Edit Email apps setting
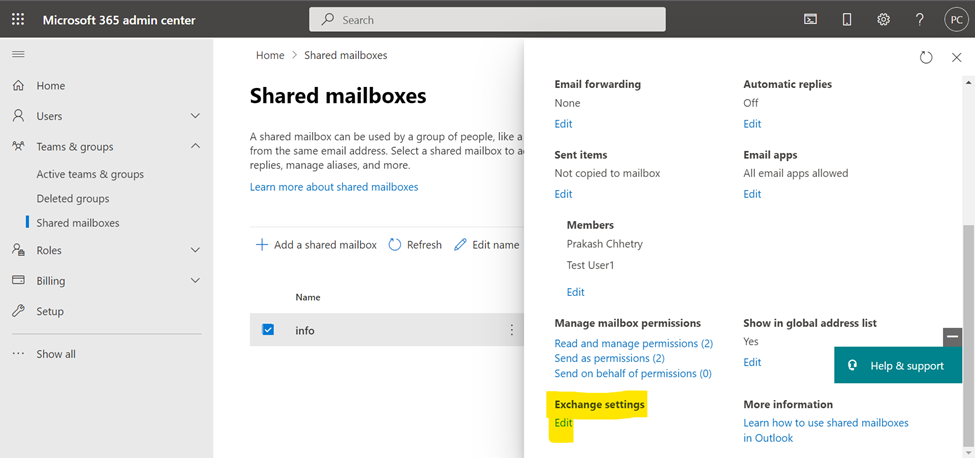 [752, 194]
